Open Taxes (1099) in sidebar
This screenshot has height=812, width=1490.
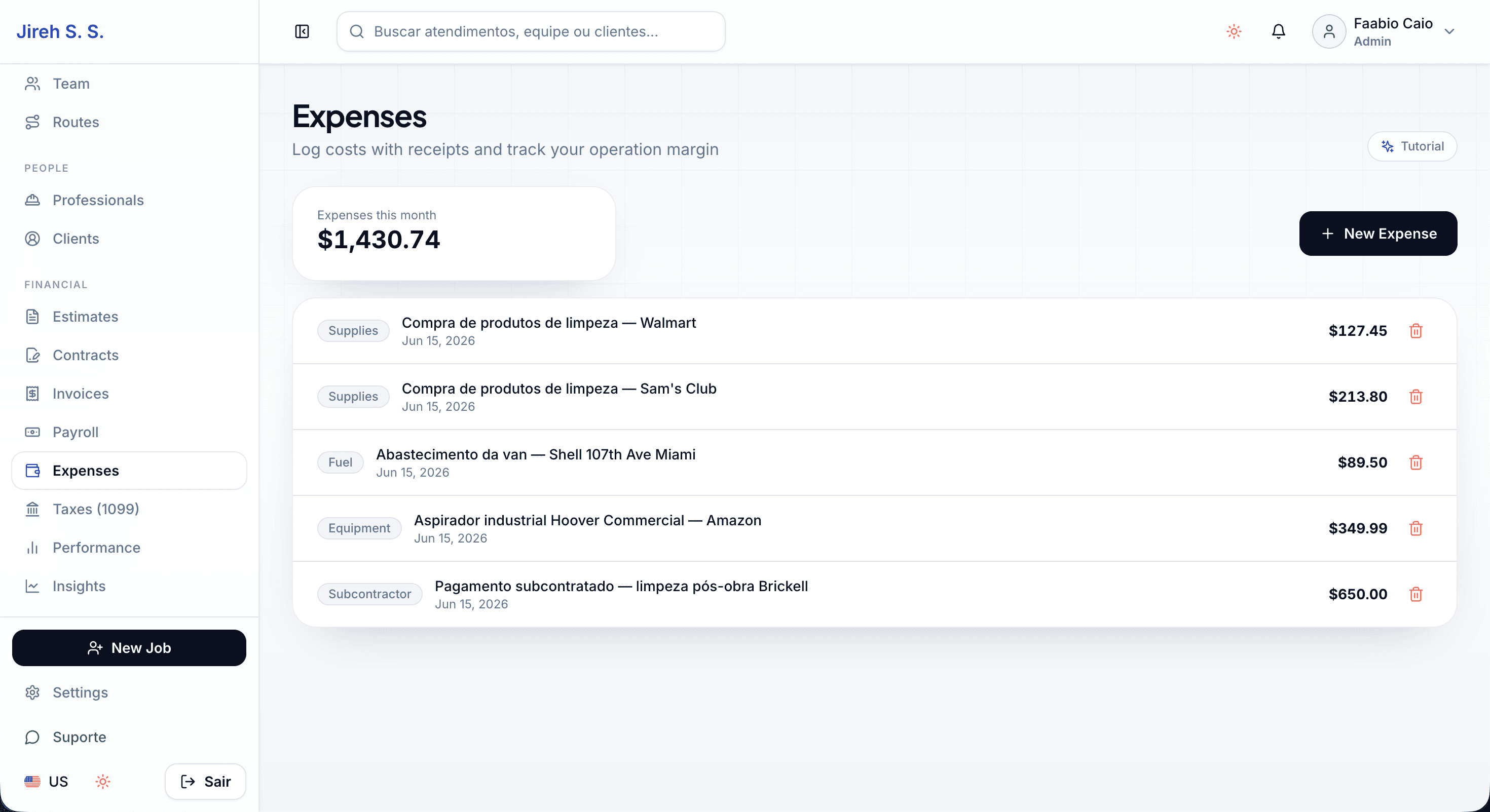[x=129, y=509]
